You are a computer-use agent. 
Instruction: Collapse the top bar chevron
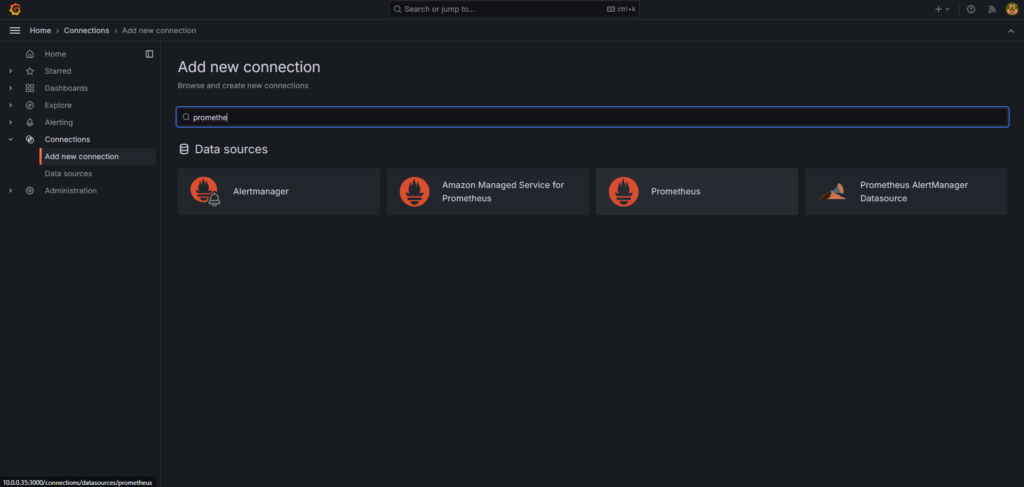1012,31
